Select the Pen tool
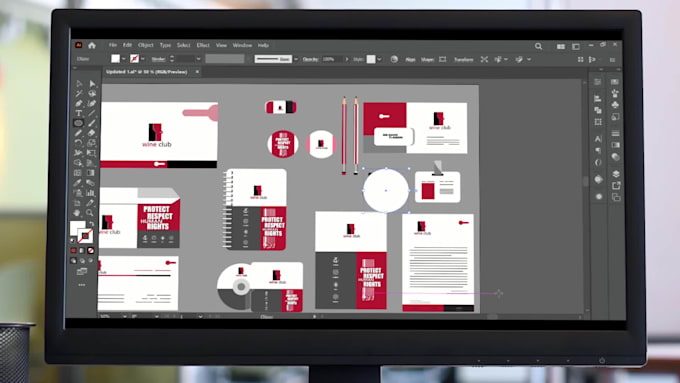680x383 pixels. [79, 103]
